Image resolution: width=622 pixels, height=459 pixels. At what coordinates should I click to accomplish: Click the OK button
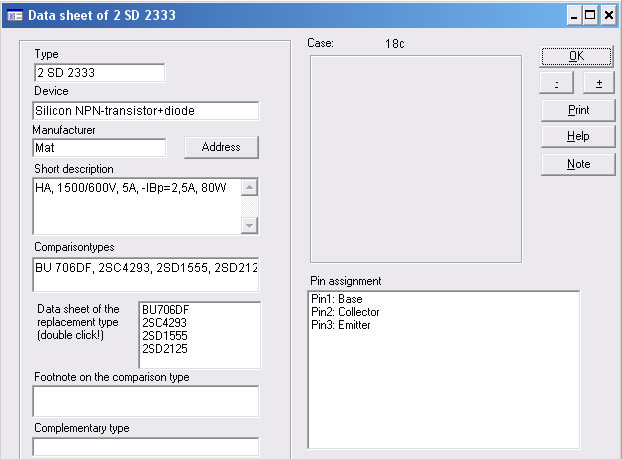pos(576,56)
